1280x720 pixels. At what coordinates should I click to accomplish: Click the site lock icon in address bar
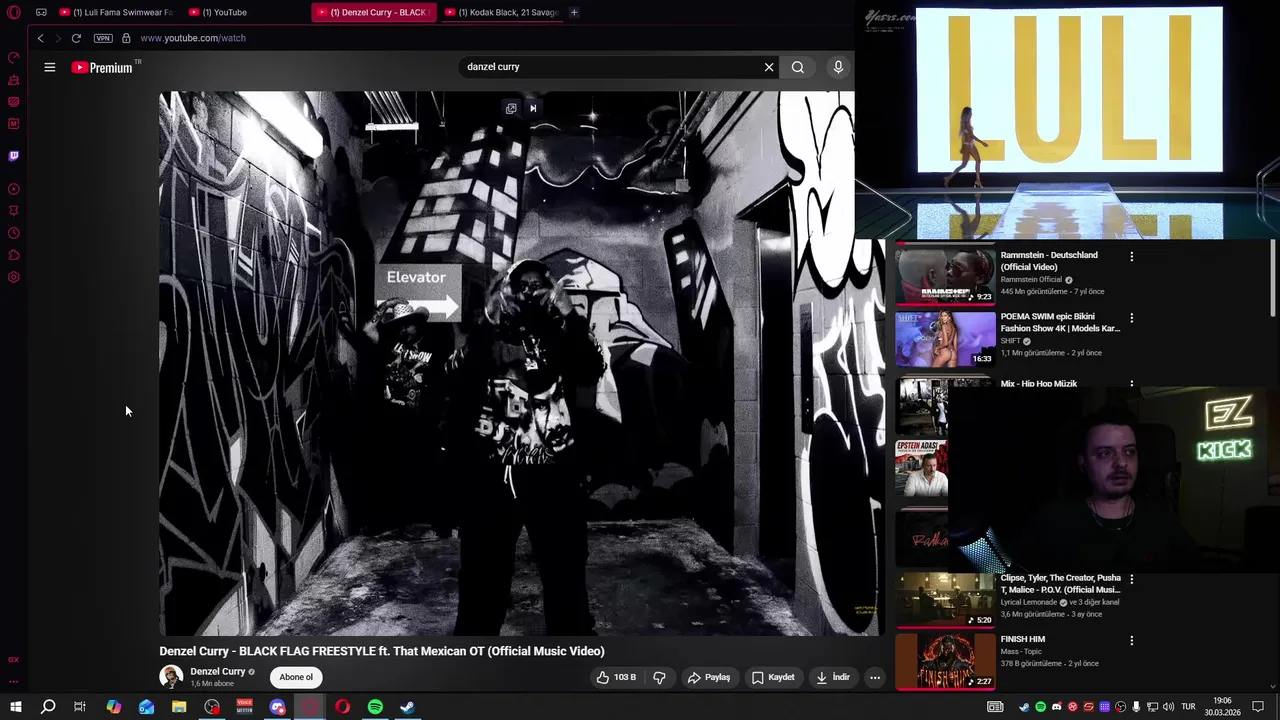click(126, 38)
